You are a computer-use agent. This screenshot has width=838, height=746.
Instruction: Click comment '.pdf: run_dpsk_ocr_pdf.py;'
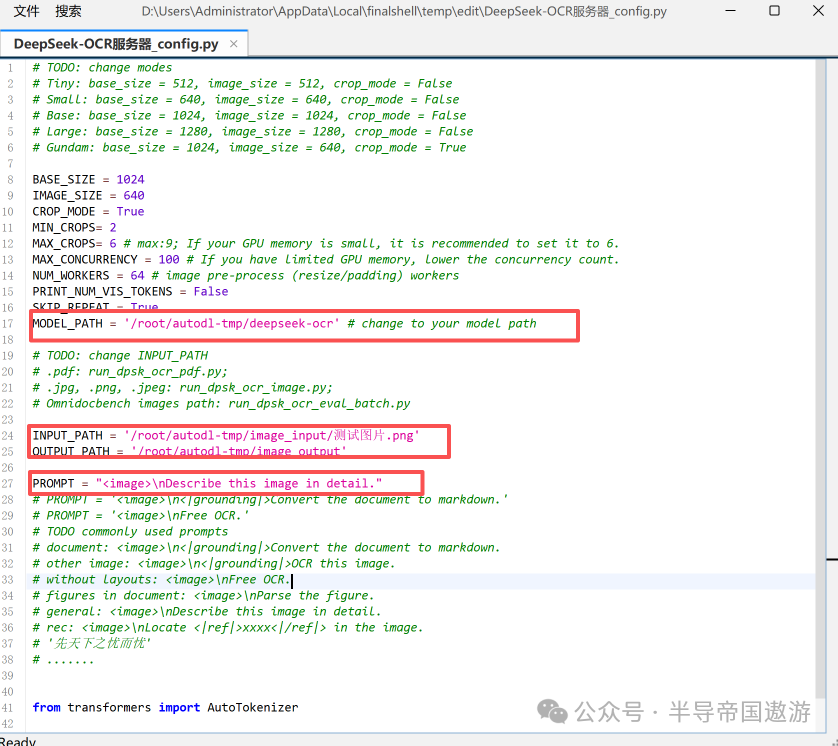click(130, 372)
